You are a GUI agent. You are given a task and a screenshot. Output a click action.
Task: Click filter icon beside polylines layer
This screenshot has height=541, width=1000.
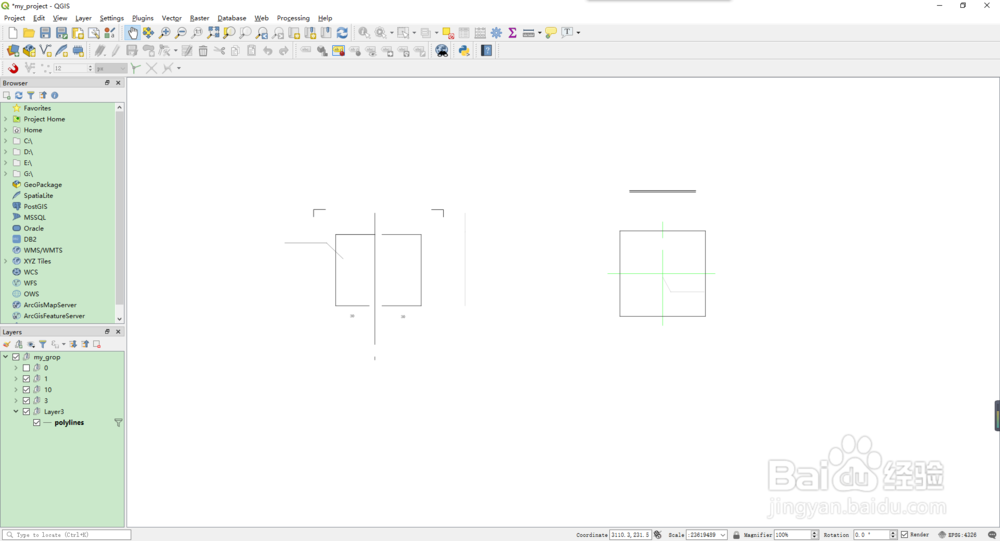click(x=118, y=422)
